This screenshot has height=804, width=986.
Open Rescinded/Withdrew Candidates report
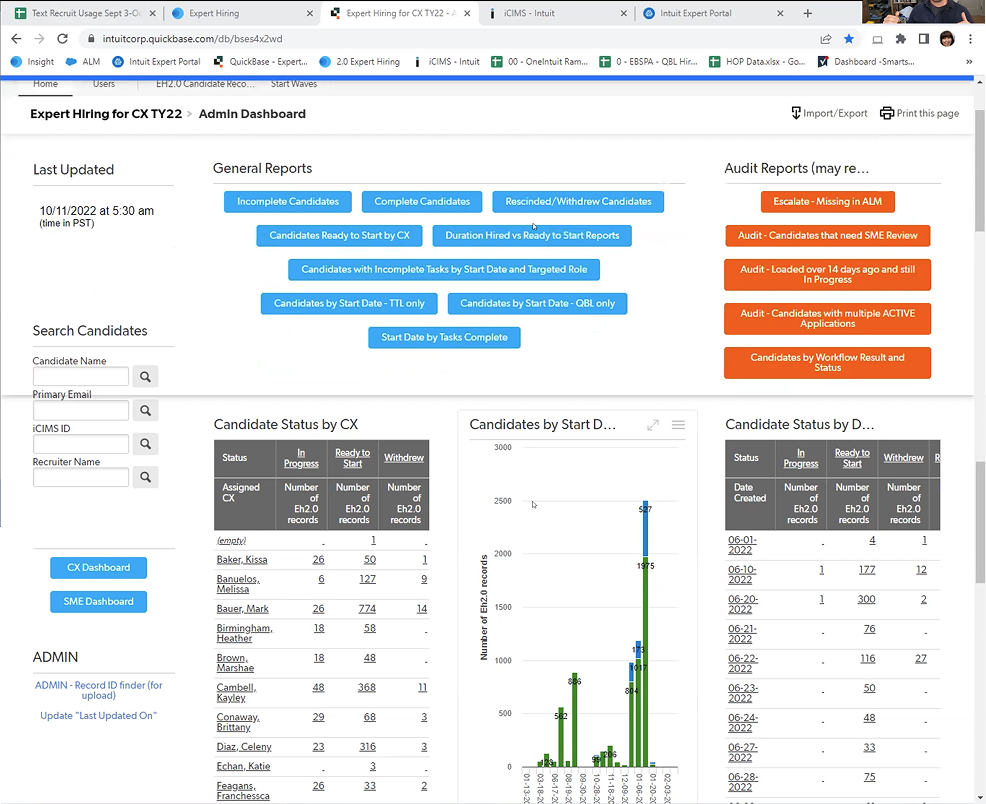(578, 202)
